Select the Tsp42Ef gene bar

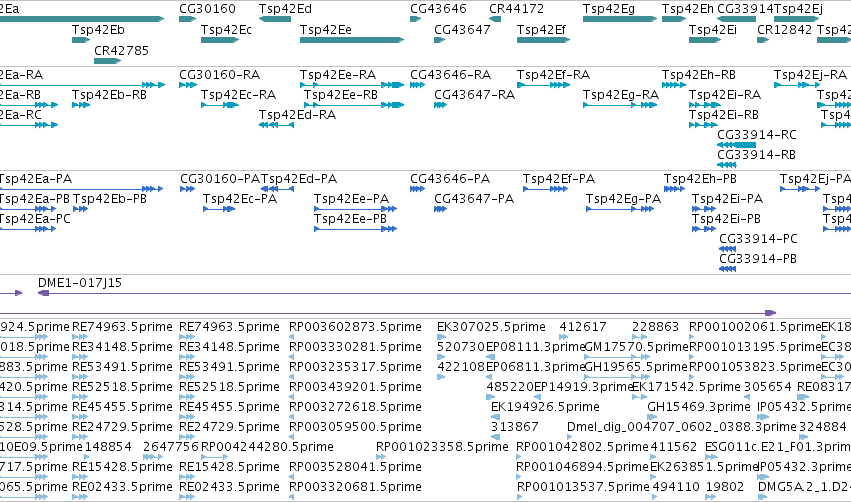(x=543, y=40)
